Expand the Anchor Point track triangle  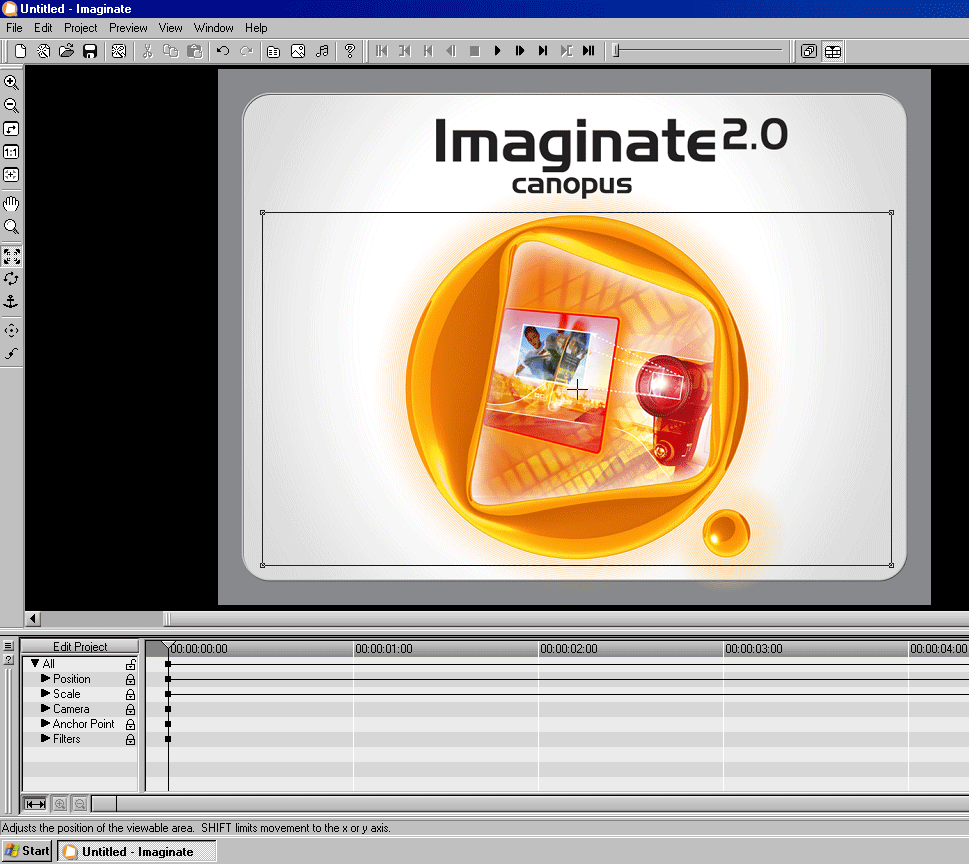pos(45,723)
